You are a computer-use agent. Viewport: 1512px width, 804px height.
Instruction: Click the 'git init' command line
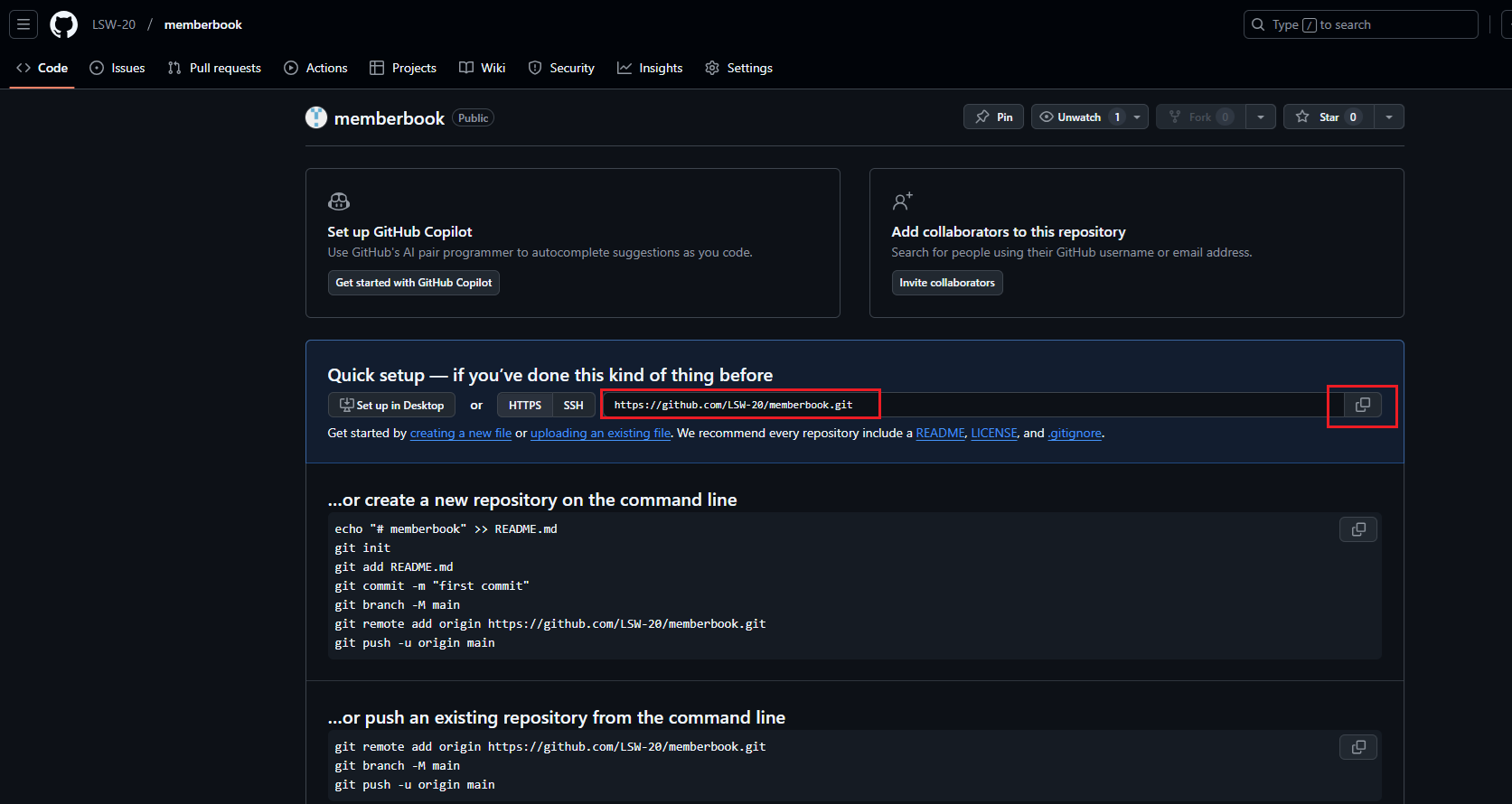[362, 547]
